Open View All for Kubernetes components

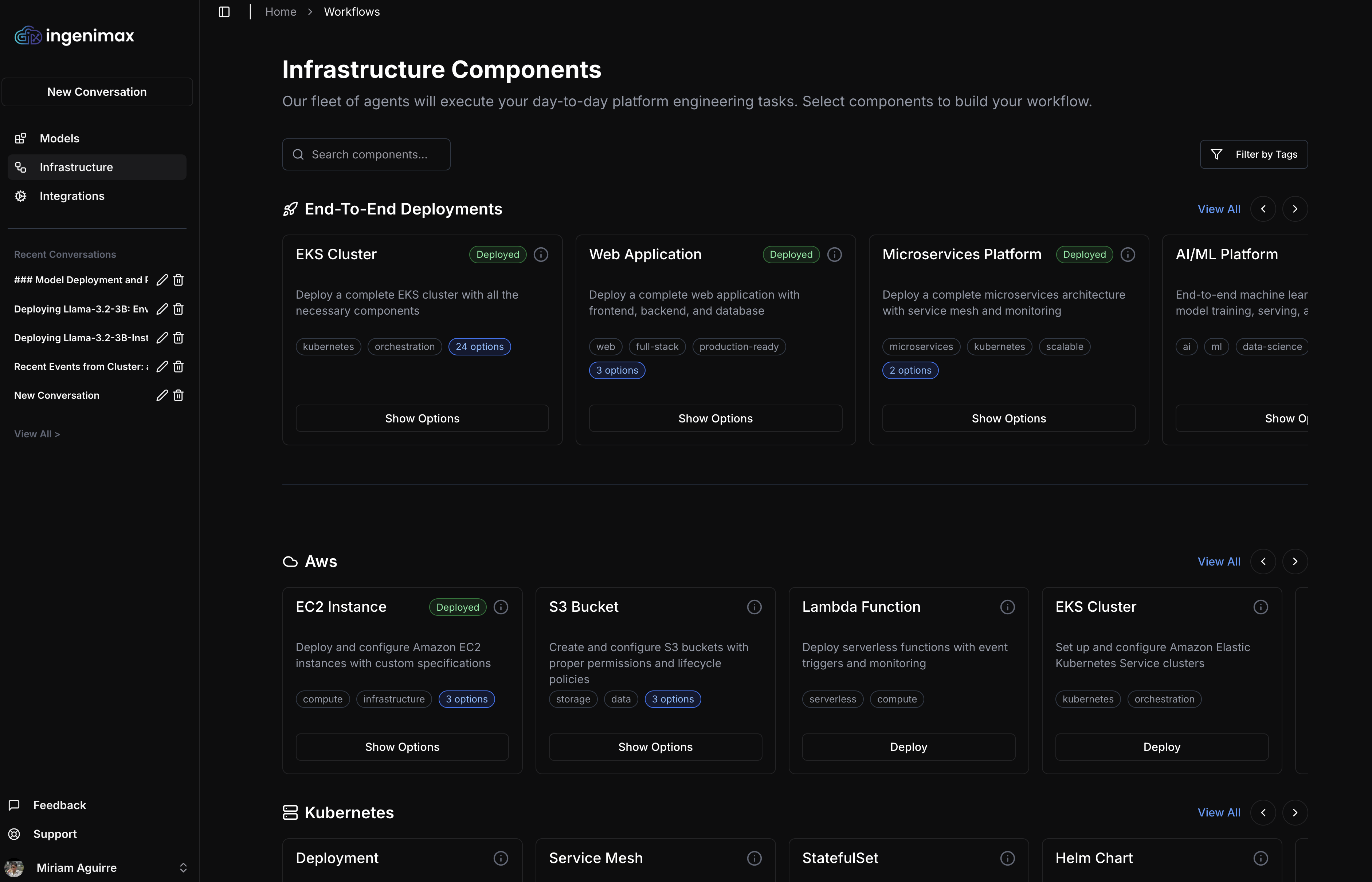click(1219, 812)
